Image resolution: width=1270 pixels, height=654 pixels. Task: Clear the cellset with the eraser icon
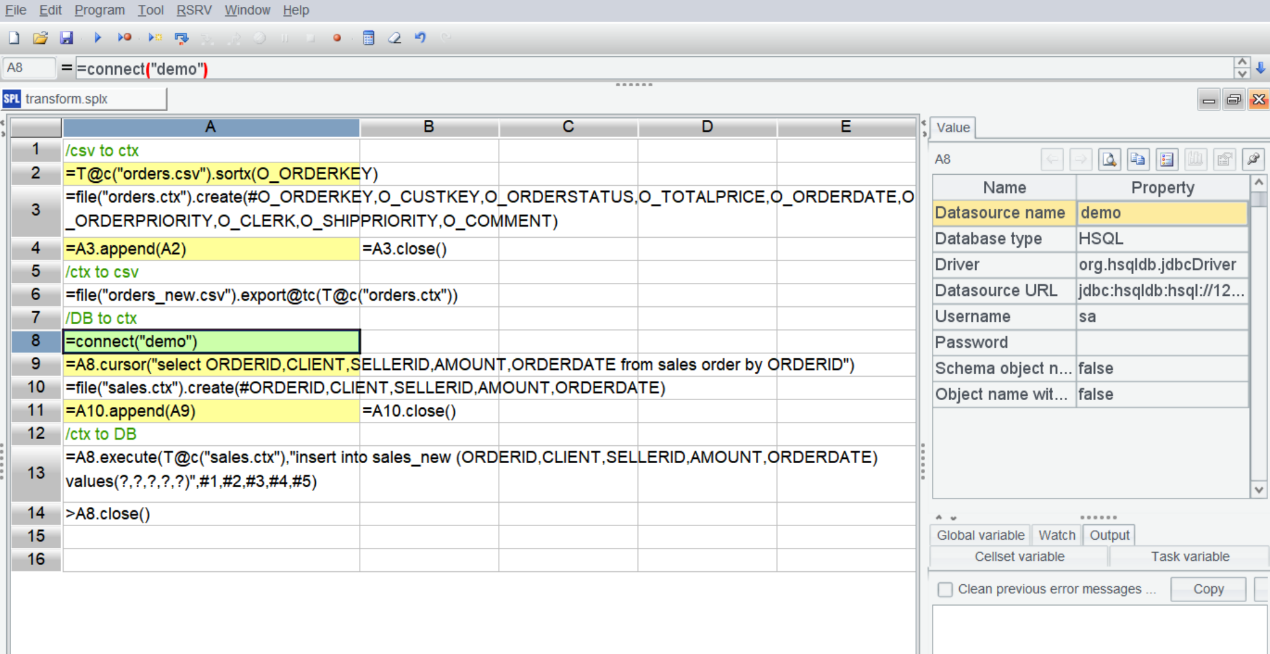(x=393, y=36)
